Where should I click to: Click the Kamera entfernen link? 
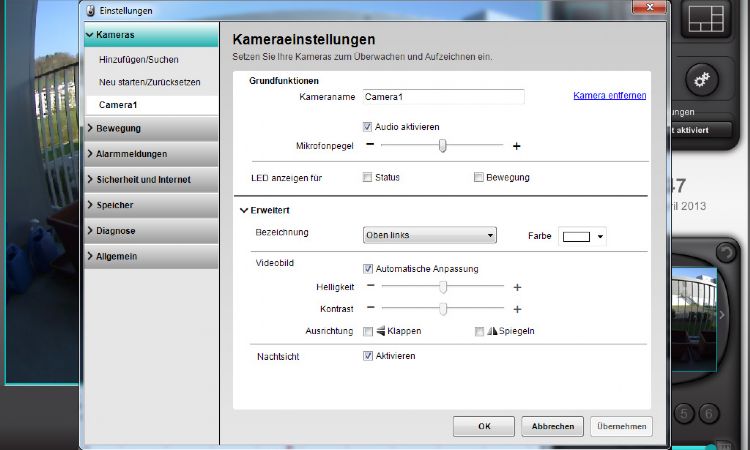click(609, 96)
